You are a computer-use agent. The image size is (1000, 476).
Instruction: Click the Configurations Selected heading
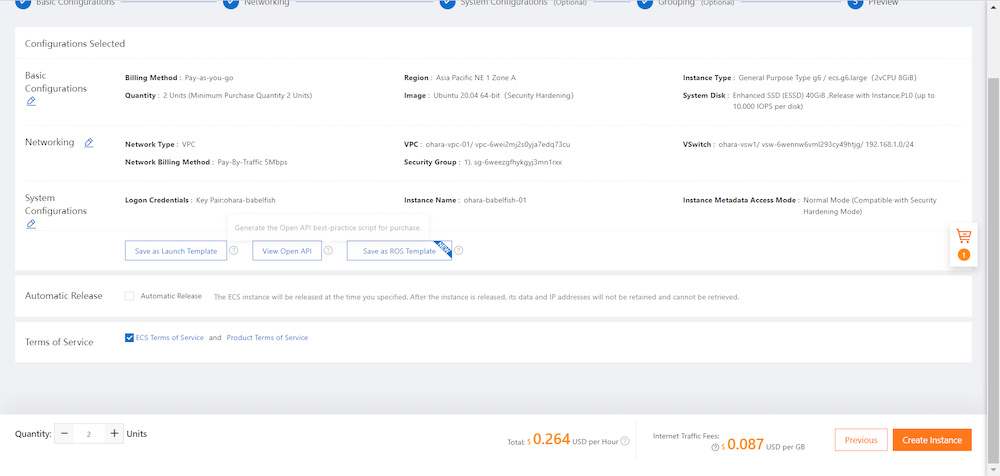point(75,44)
